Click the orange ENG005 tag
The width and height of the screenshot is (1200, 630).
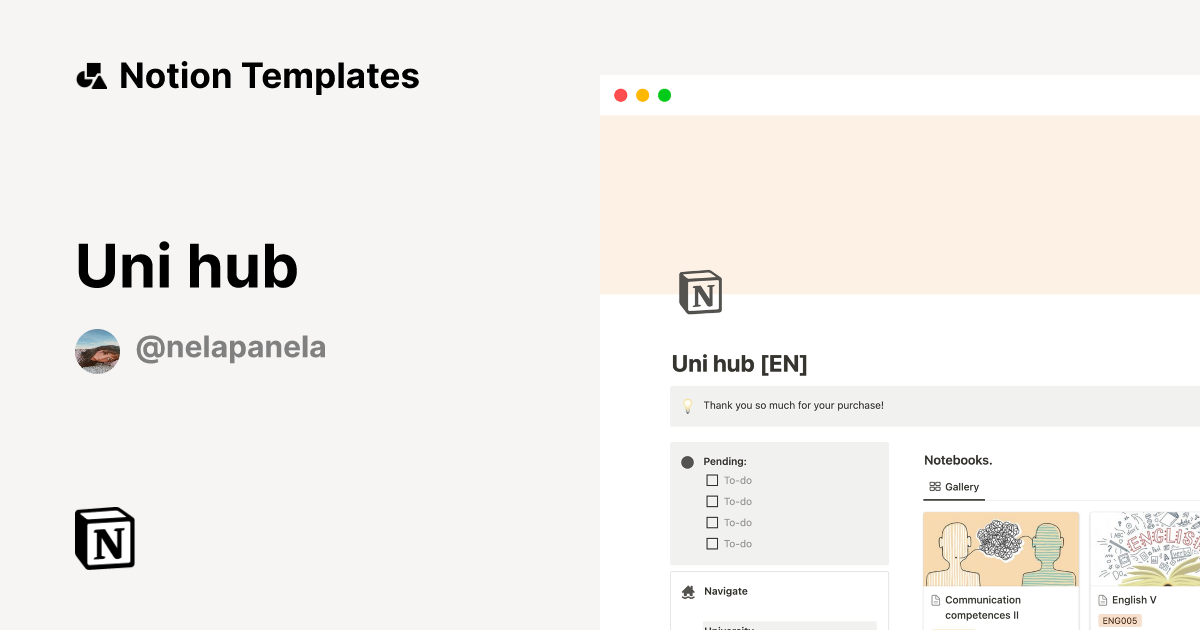click(x=1120, y=620)
